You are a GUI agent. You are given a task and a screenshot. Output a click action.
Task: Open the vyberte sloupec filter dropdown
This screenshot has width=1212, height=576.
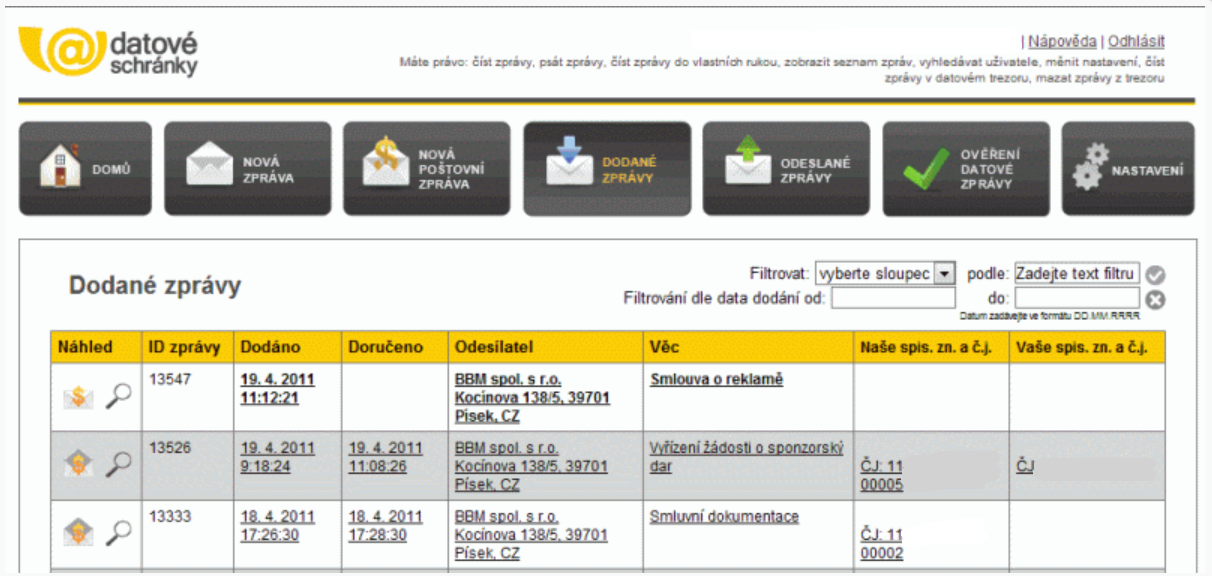click(x=886, y=274)
